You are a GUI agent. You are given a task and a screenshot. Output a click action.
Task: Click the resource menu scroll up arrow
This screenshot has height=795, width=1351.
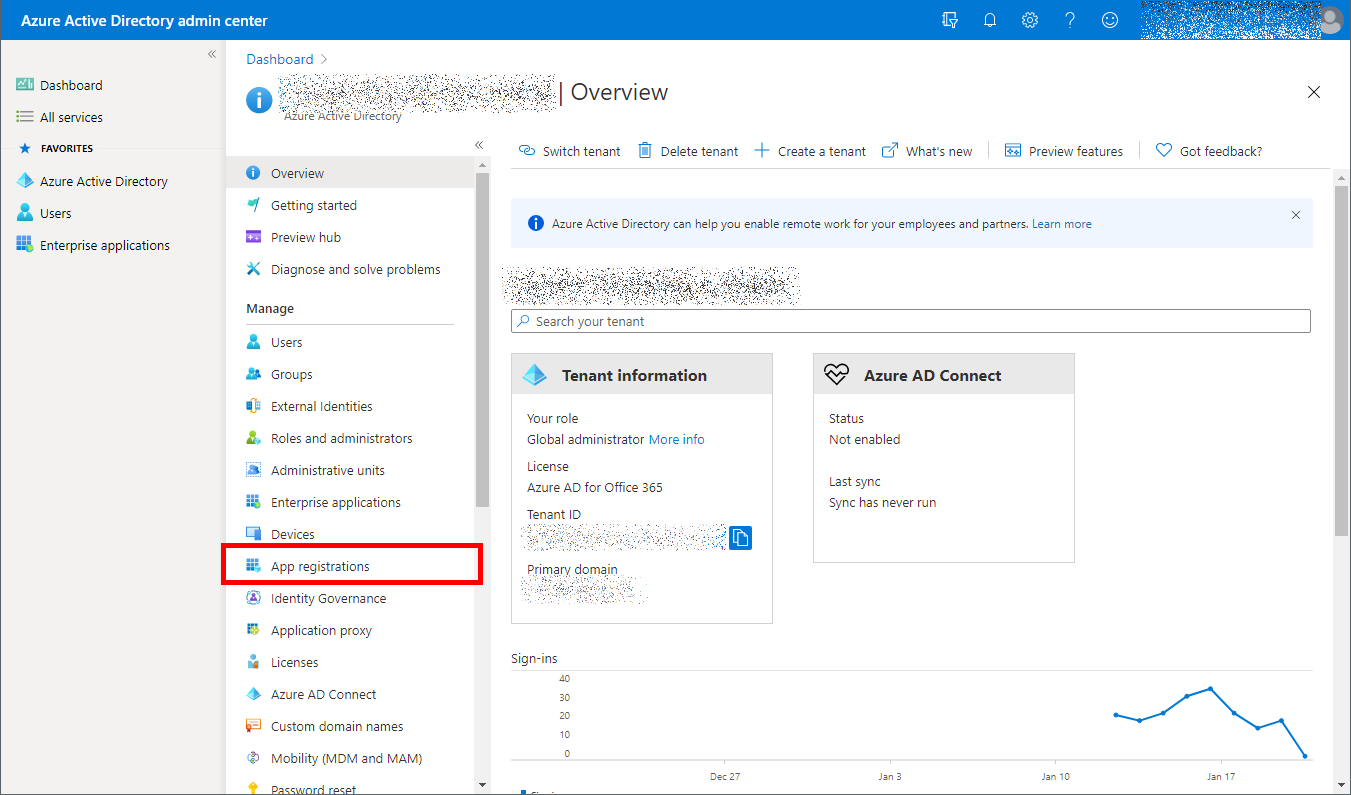click(483, 164)
